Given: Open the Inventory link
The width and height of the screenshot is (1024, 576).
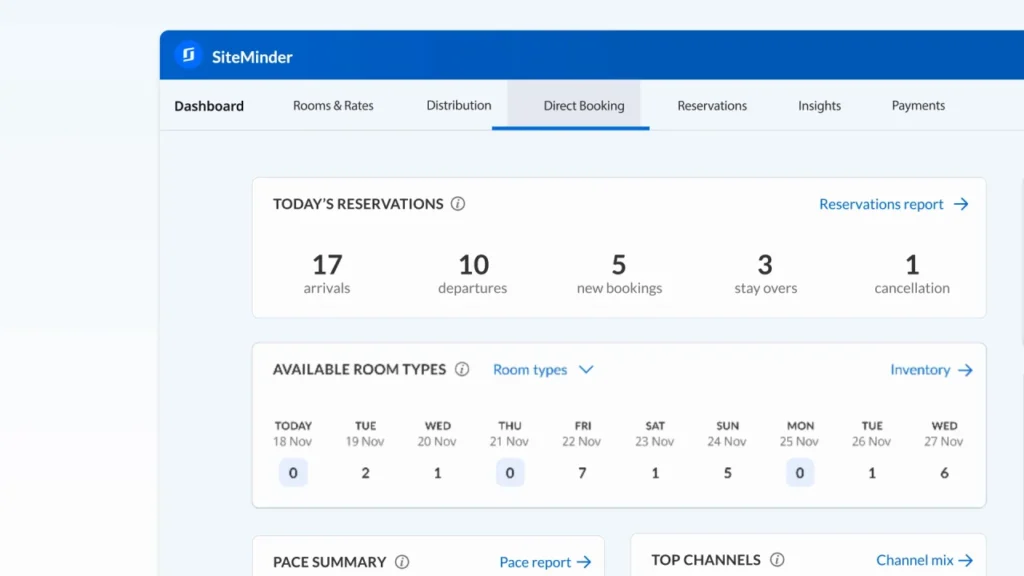Looking at the screenshot, I should (x=920, y=370).
